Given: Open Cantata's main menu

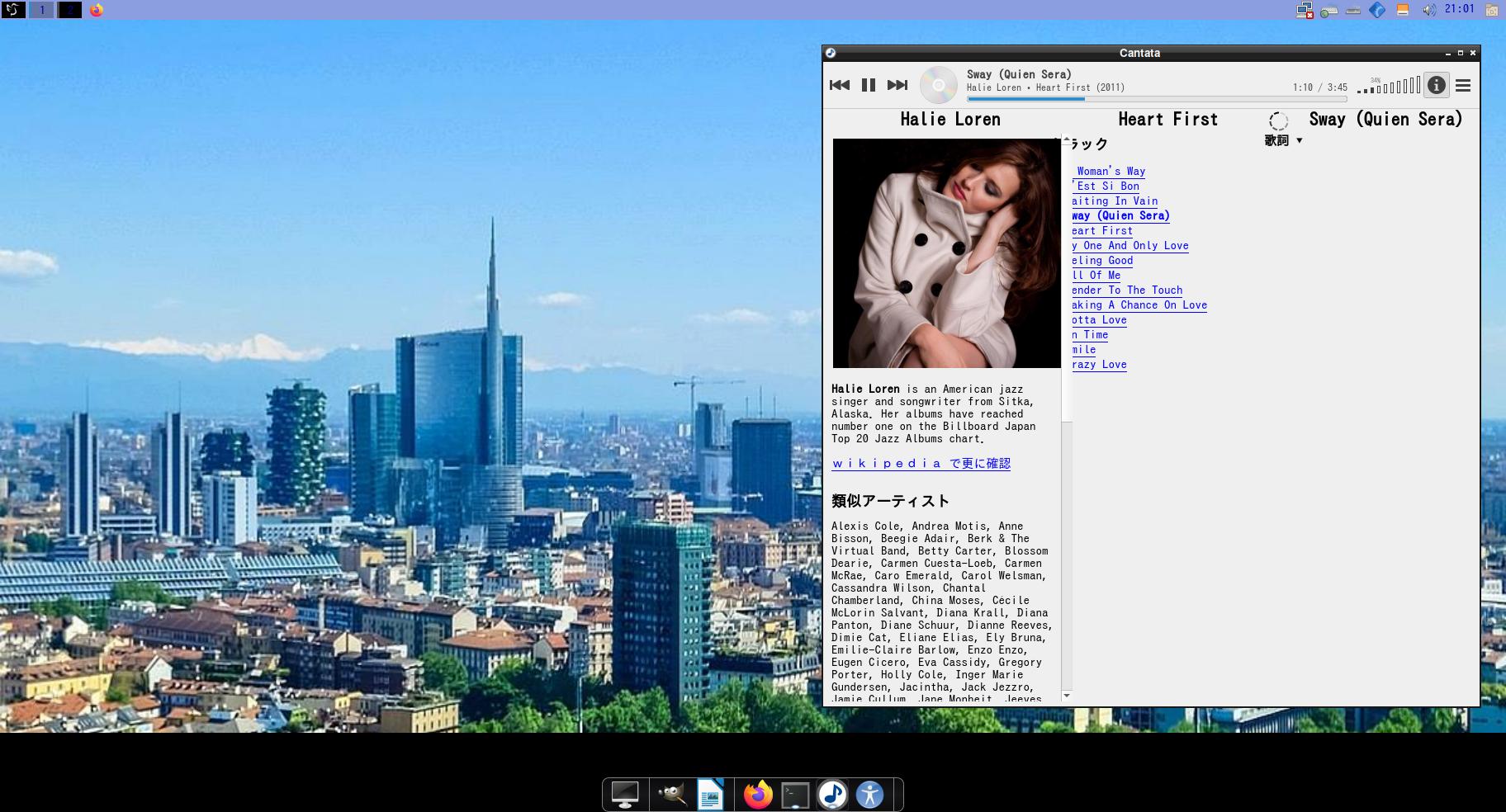Looking at the screenshot, I should point(1463,85).
